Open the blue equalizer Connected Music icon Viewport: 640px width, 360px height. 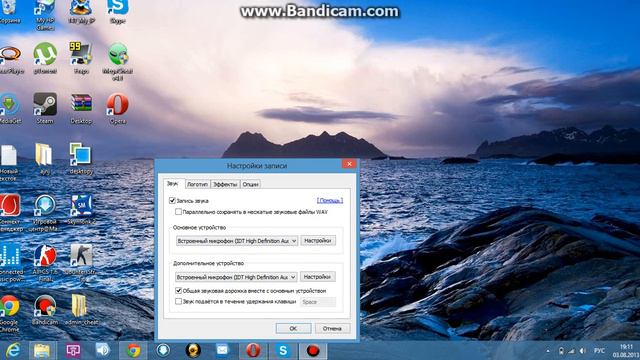click(x=11, y=263)
